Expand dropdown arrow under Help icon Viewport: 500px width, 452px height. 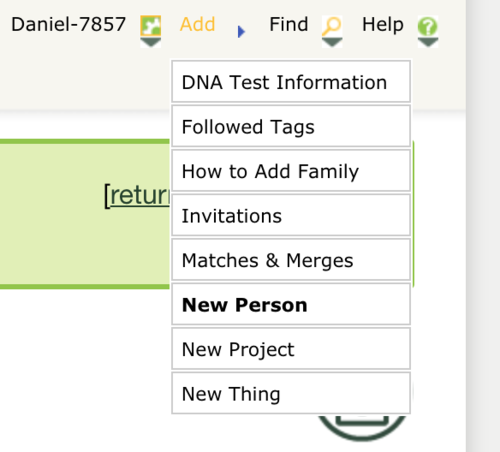(x=428, y=42)
